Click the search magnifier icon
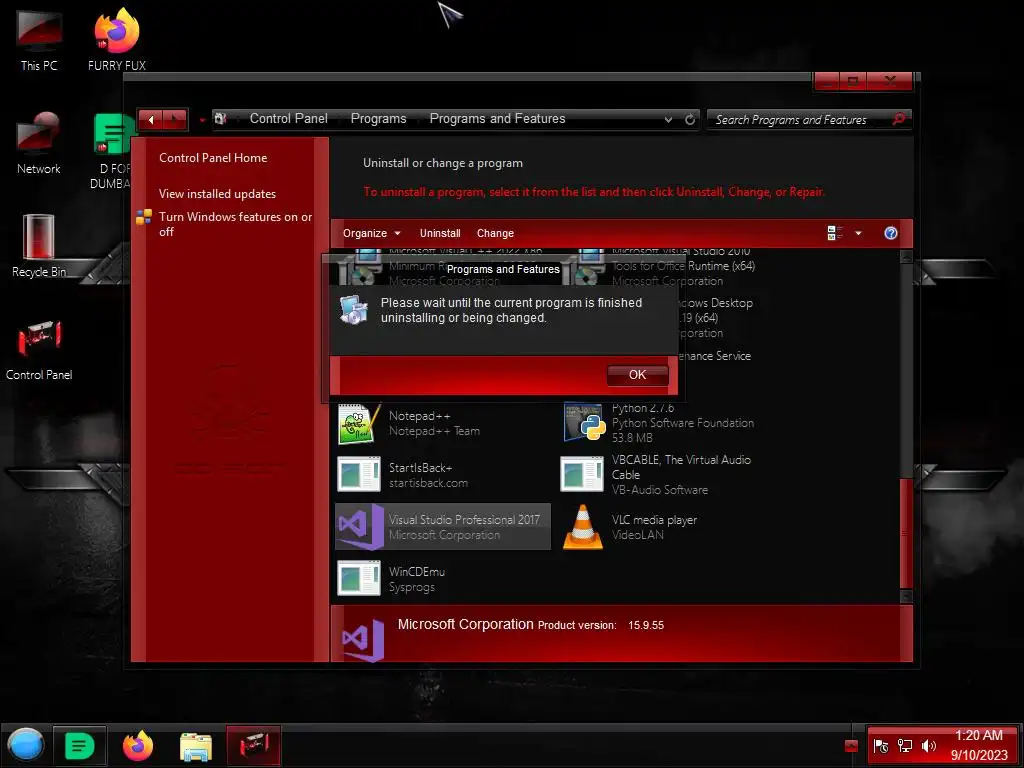This screenshot has width=1024, height=768. (899, 119)
